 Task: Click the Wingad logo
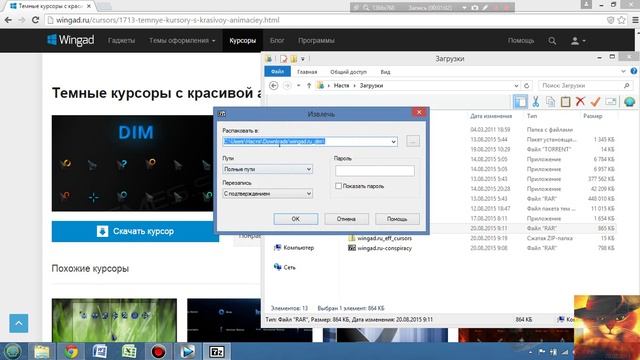[x=71, y=40]
